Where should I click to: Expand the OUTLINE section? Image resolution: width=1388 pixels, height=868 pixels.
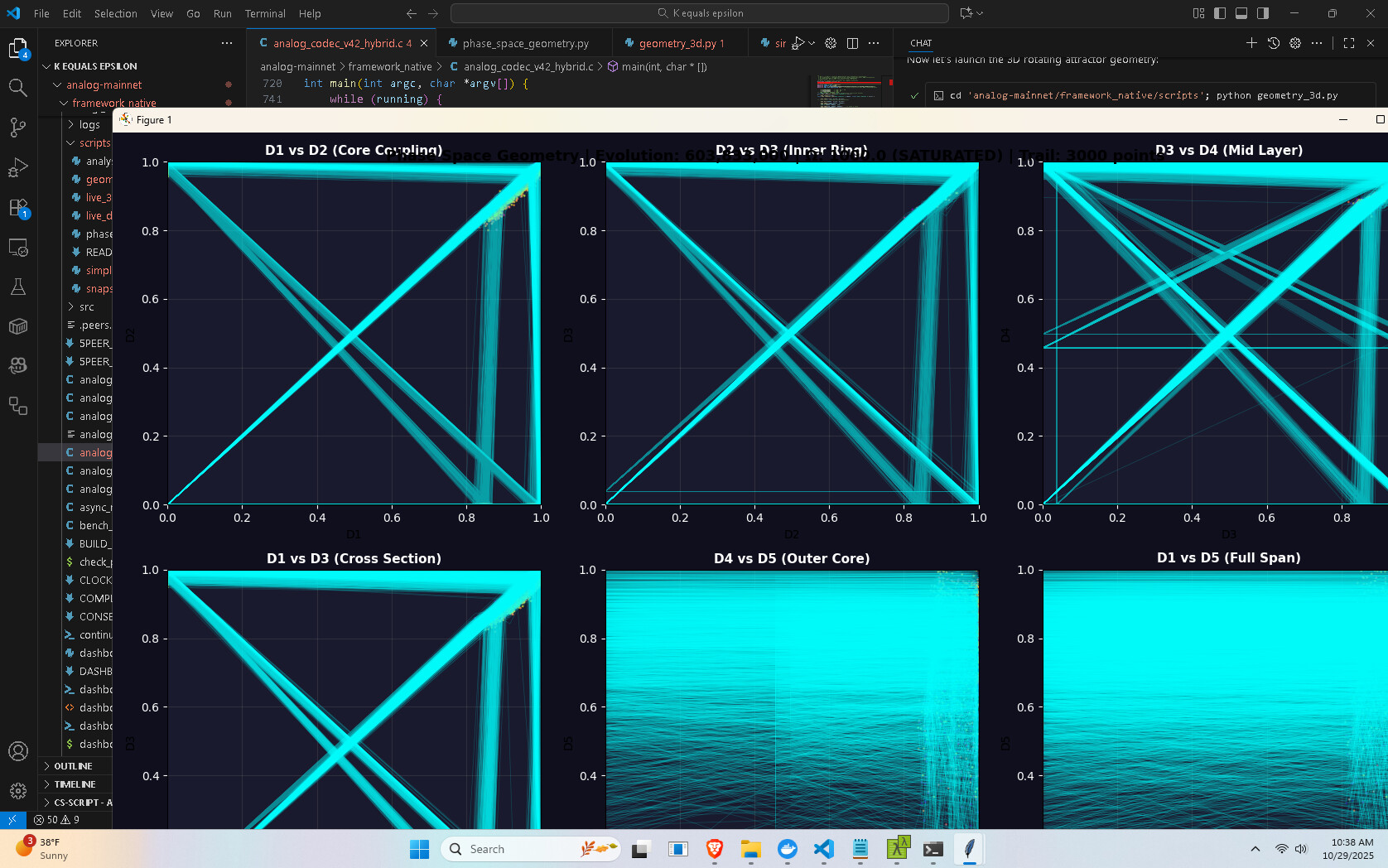point(73,766)
